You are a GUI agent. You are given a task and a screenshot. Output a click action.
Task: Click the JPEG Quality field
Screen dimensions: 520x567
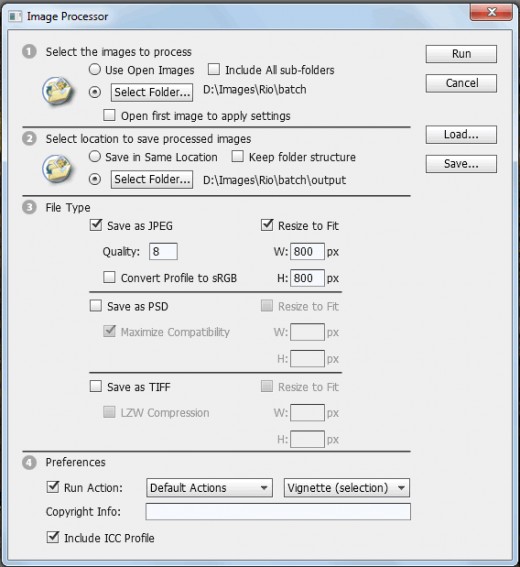[x=163, y=251]
